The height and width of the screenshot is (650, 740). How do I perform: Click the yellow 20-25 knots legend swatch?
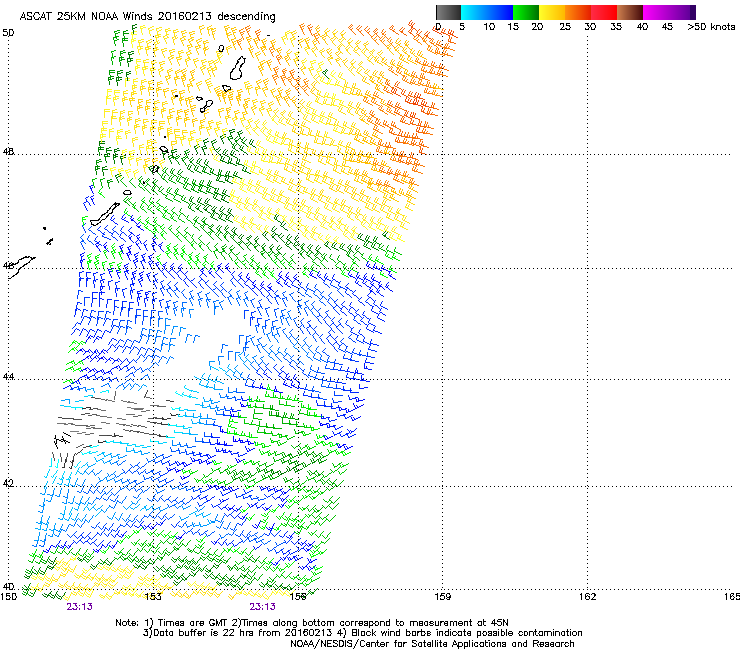(552, 12)
